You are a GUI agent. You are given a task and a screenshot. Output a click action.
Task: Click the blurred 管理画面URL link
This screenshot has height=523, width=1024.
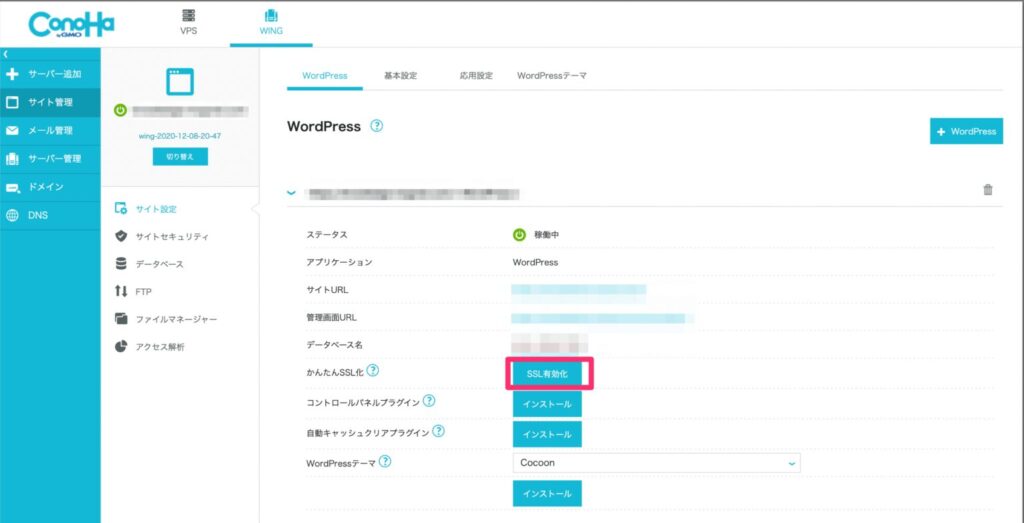tap(601, 318)
